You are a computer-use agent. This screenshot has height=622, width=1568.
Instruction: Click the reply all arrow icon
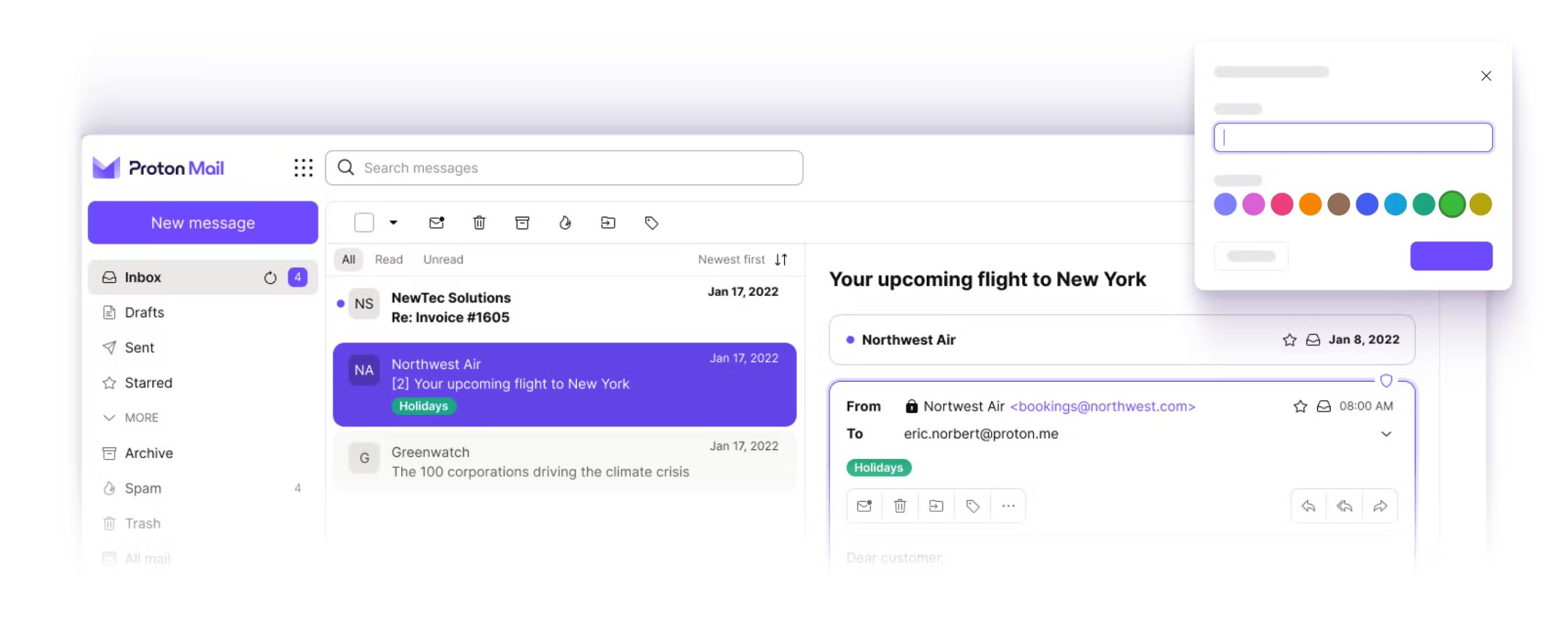click(x=1344, y=506)
